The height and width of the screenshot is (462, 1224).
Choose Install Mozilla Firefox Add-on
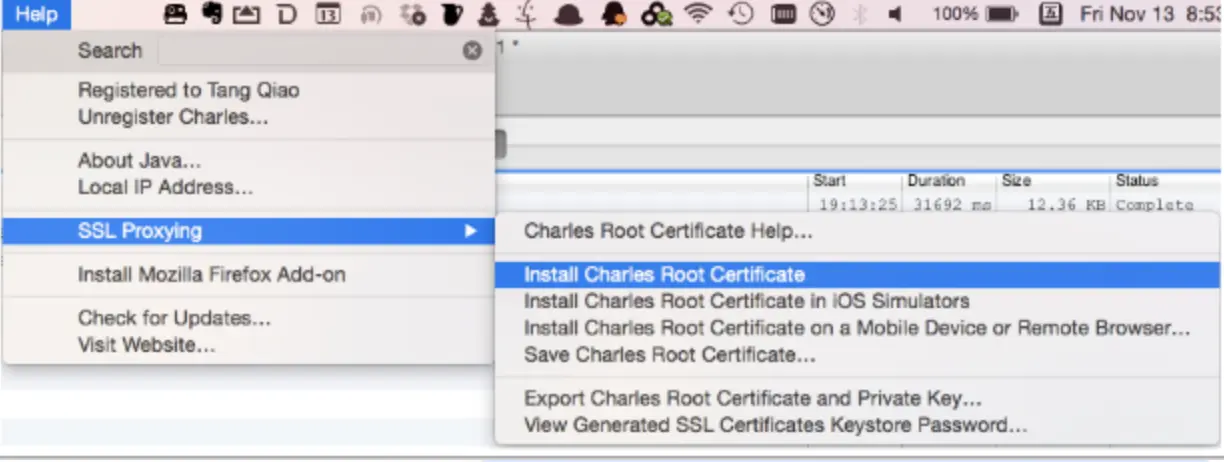(x=212, y=274)
